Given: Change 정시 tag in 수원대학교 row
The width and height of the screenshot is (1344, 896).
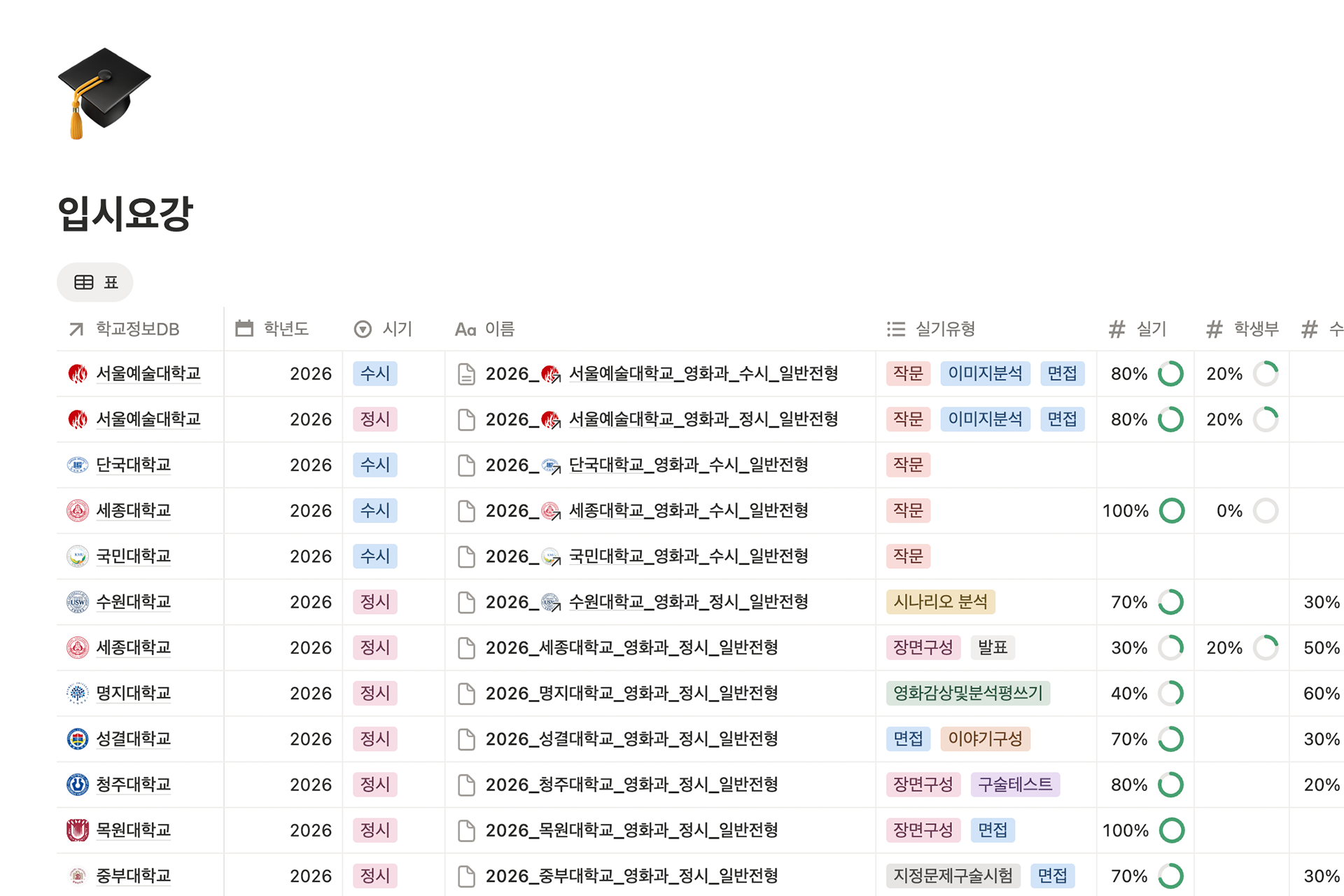Looking at the screenshot, I should coord(375,602).
